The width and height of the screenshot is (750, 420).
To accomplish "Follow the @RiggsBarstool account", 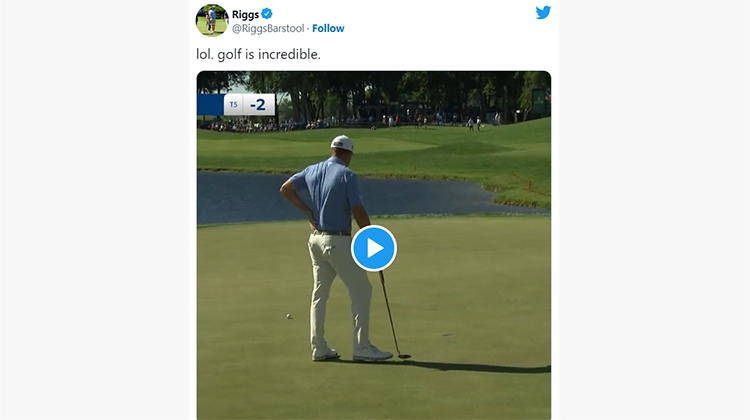I will [328, 28].
